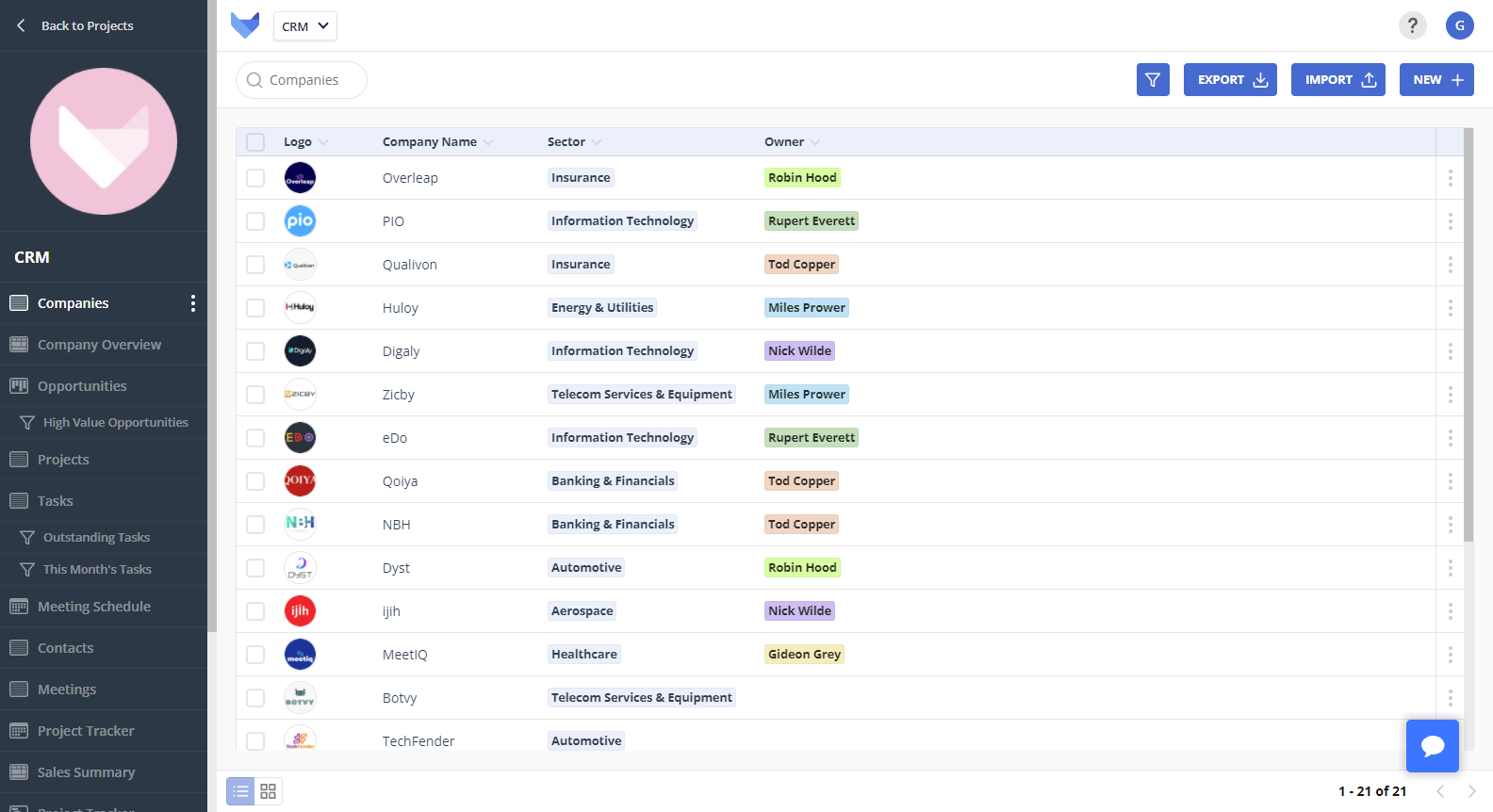Focus the Companies search field

click(304, 80)
